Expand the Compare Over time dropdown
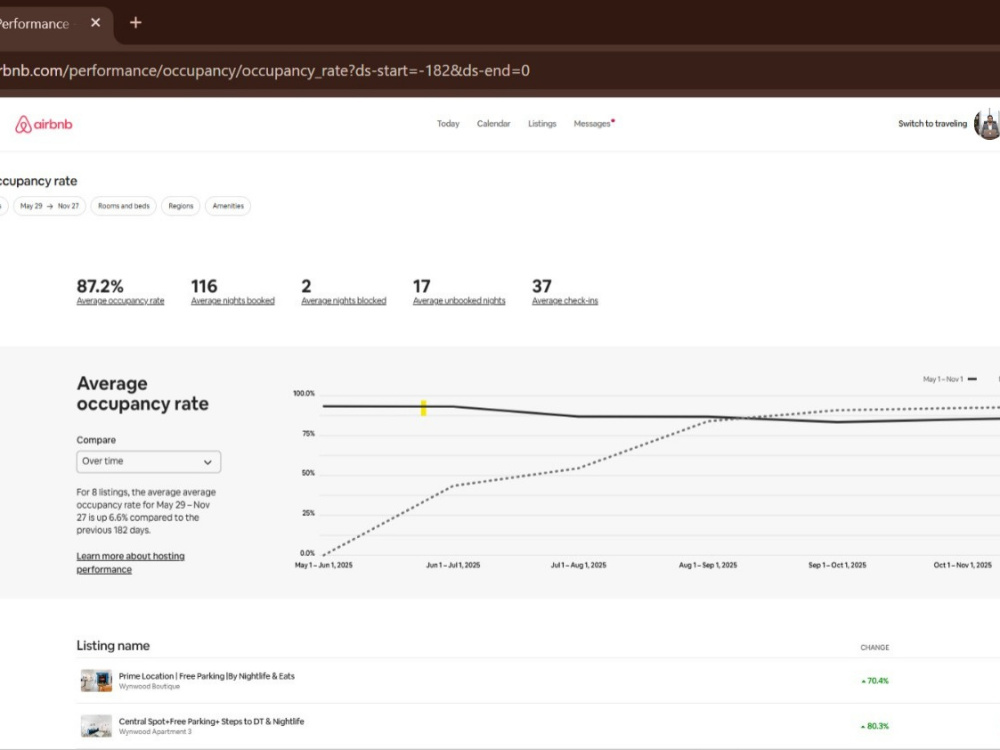1000x750 pixels. click(149, 462)
